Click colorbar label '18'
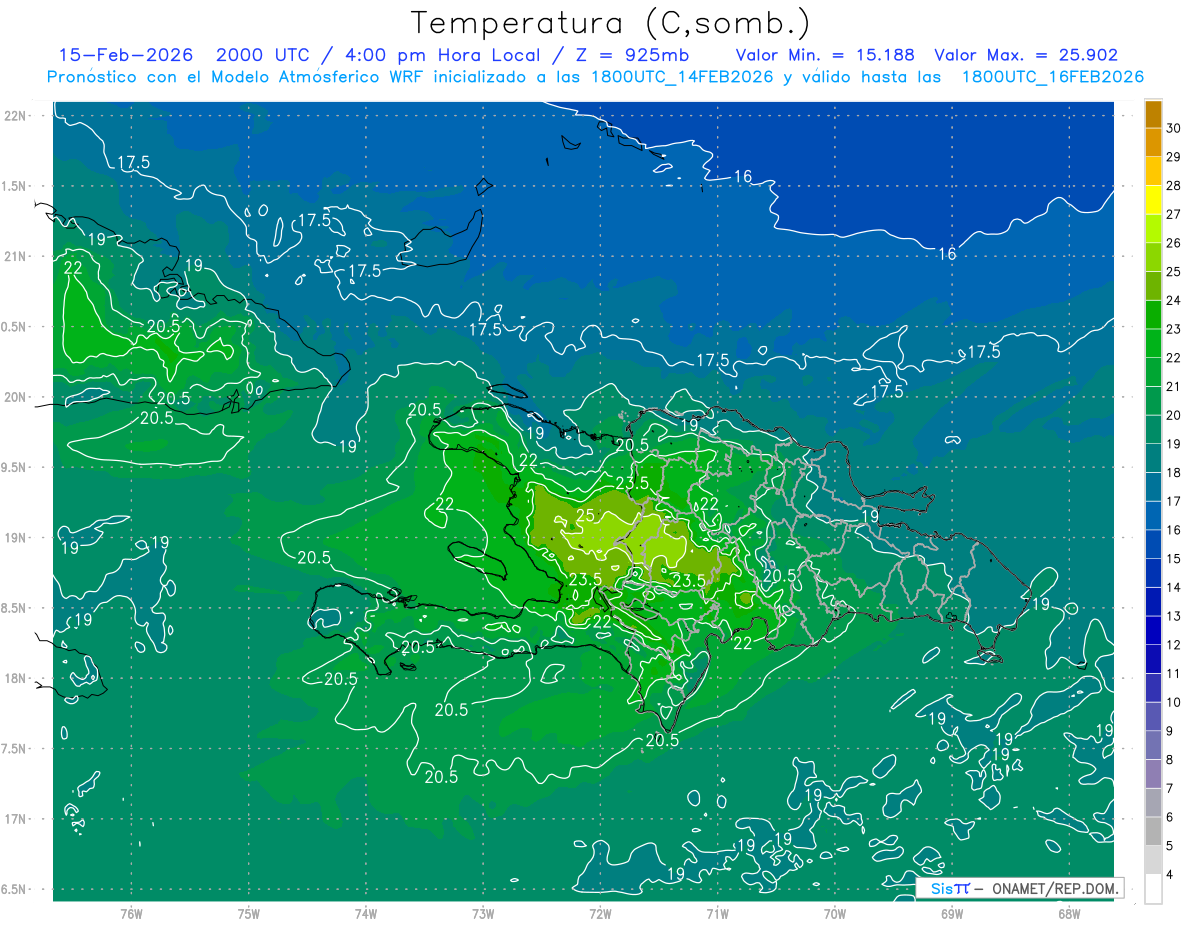Screen dimensions: 1200x927 [1173, 472]
